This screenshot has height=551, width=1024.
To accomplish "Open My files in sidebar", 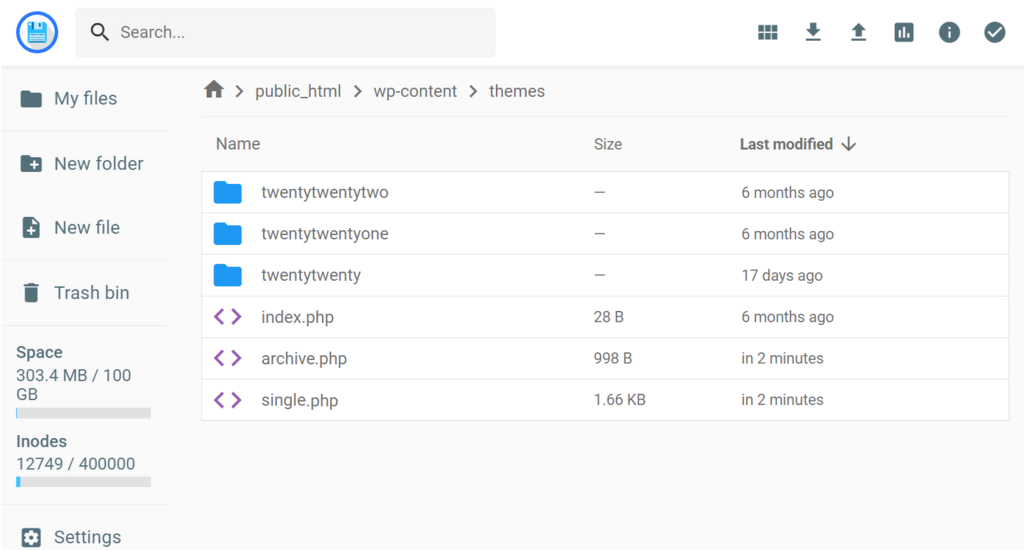I will tap(84, 98).
